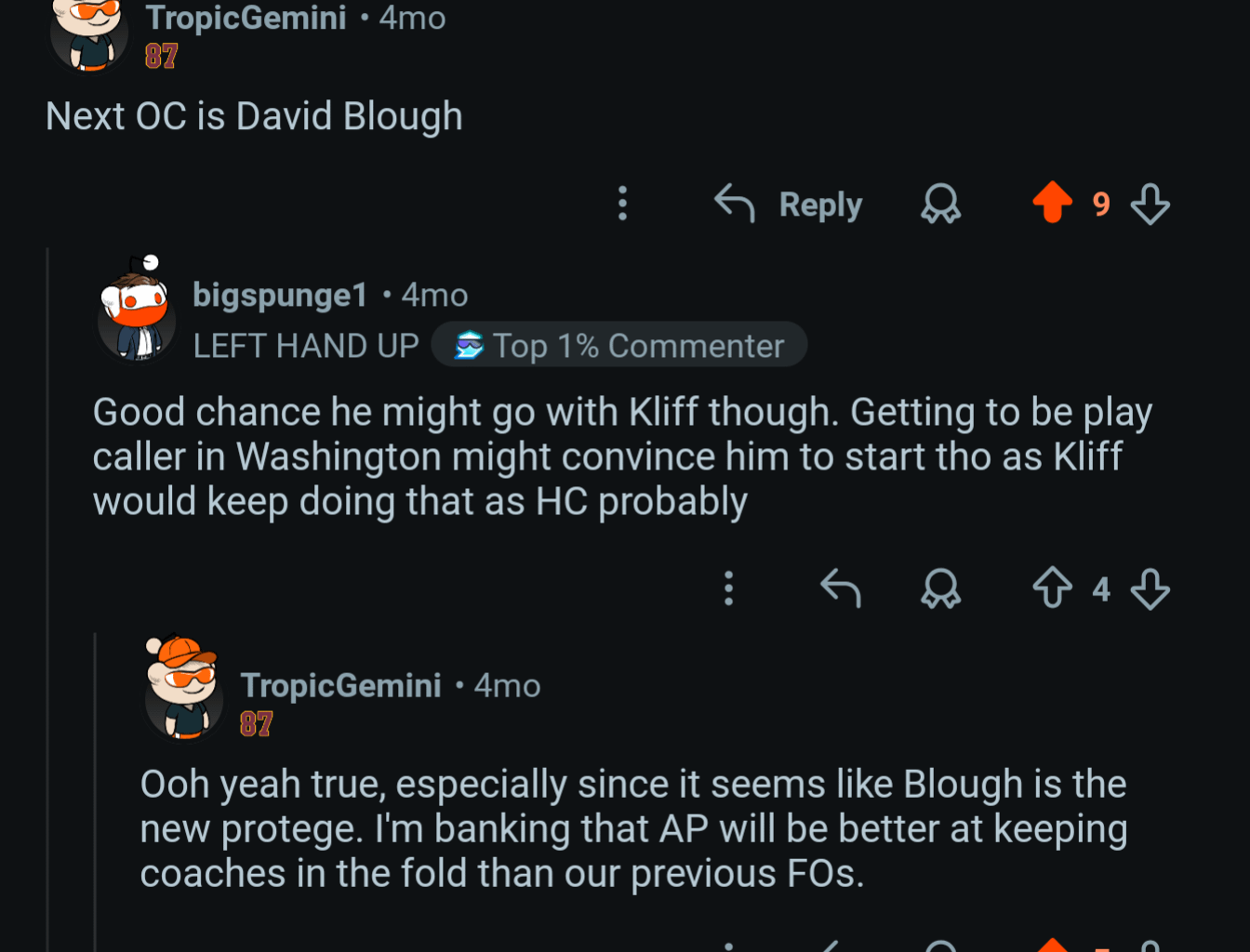This screenshot has width=1250, height=952.
Task: Open TropicGemini username on top comment
Action: pos(246,18)
